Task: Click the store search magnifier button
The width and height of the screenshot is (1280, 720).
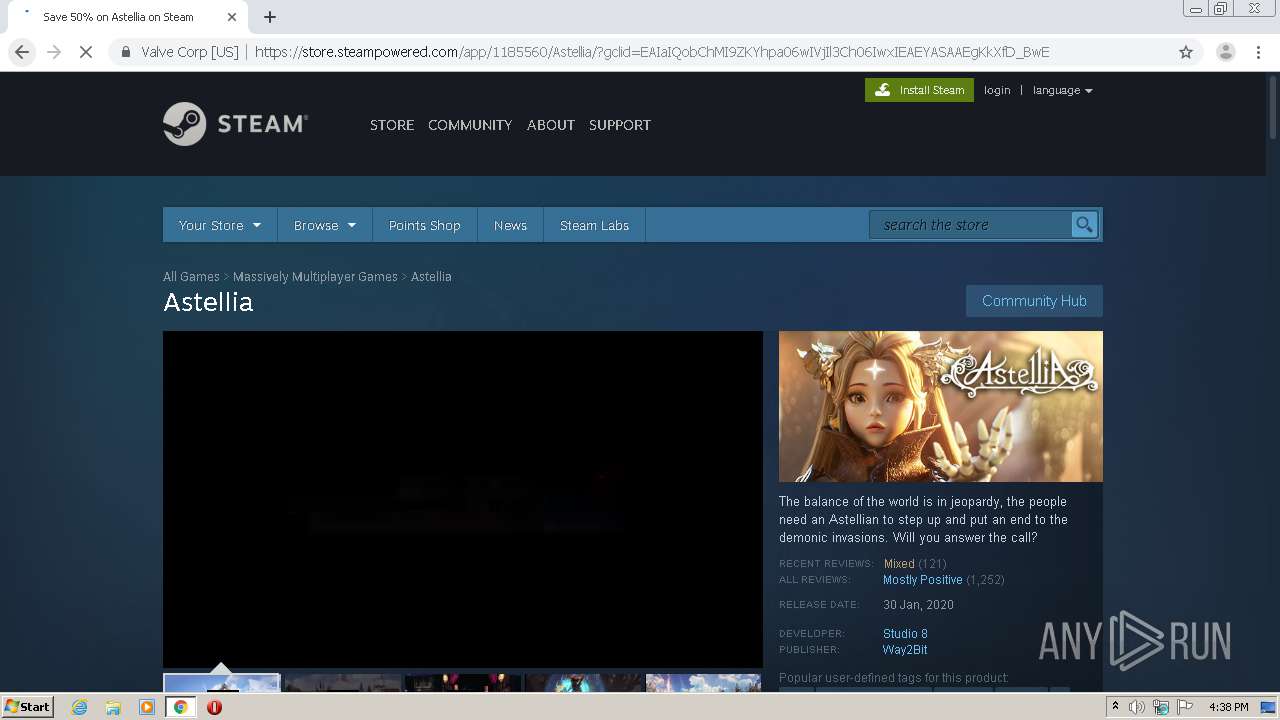Action: [1084, 225]
